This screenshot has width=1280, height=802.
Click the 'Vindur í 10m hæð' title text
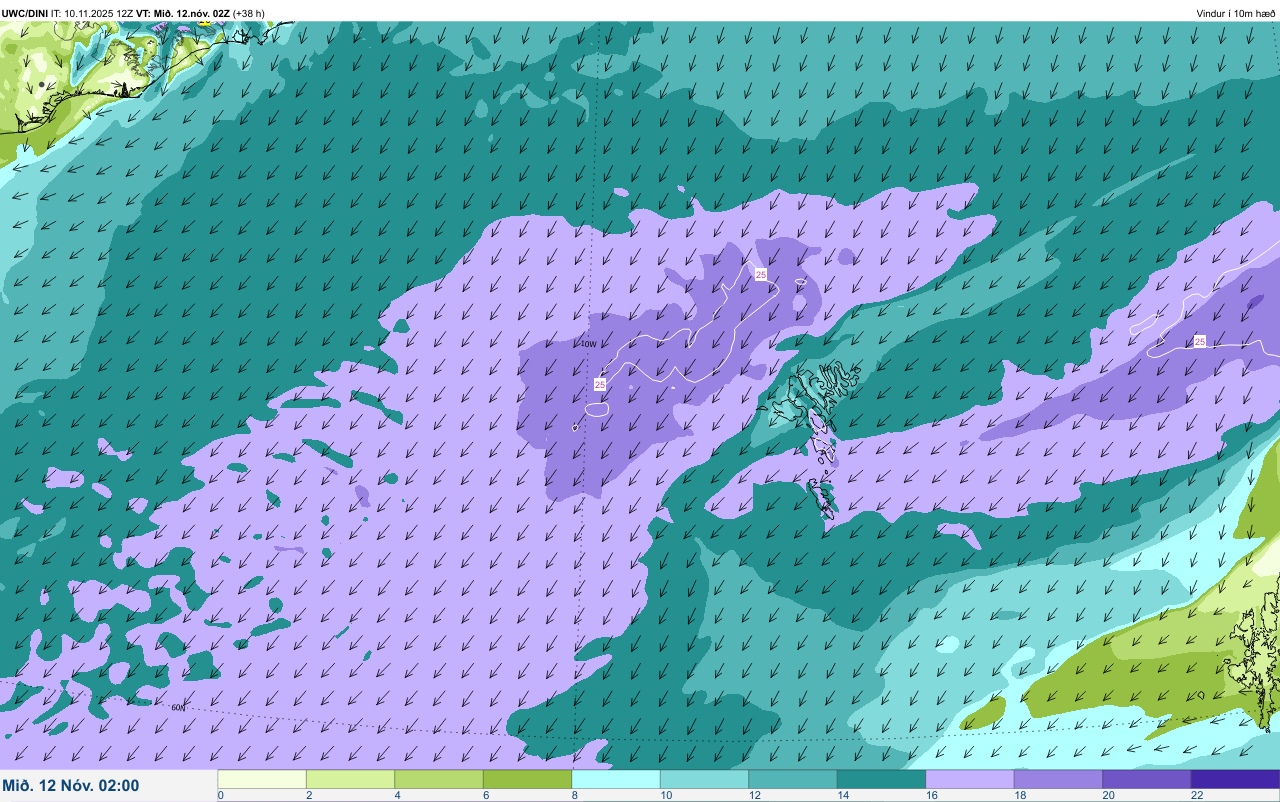pos(1236,13)
